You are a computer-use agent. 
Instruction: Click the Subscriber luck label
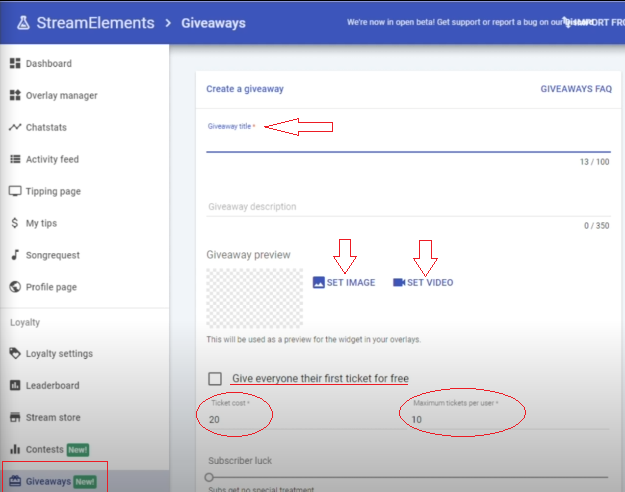coord(240,461)
